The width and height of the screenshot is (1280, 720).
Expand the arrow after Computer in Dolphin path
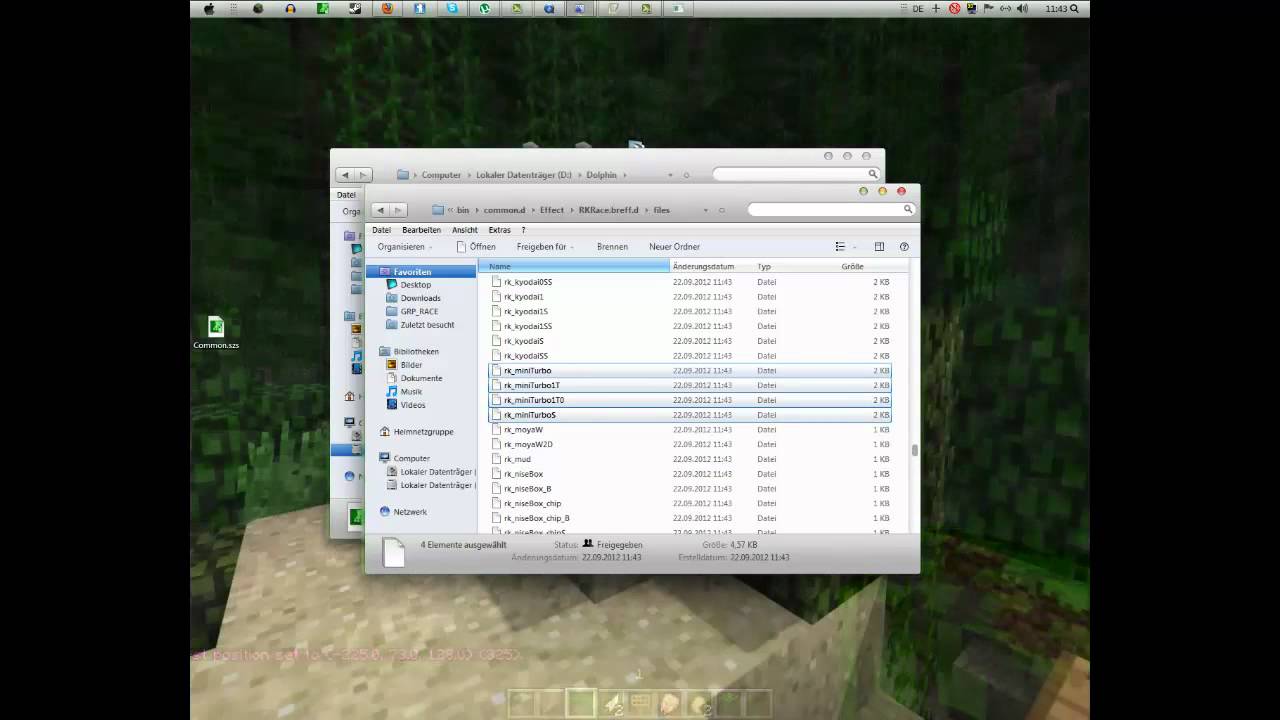[x=468, y=175]
